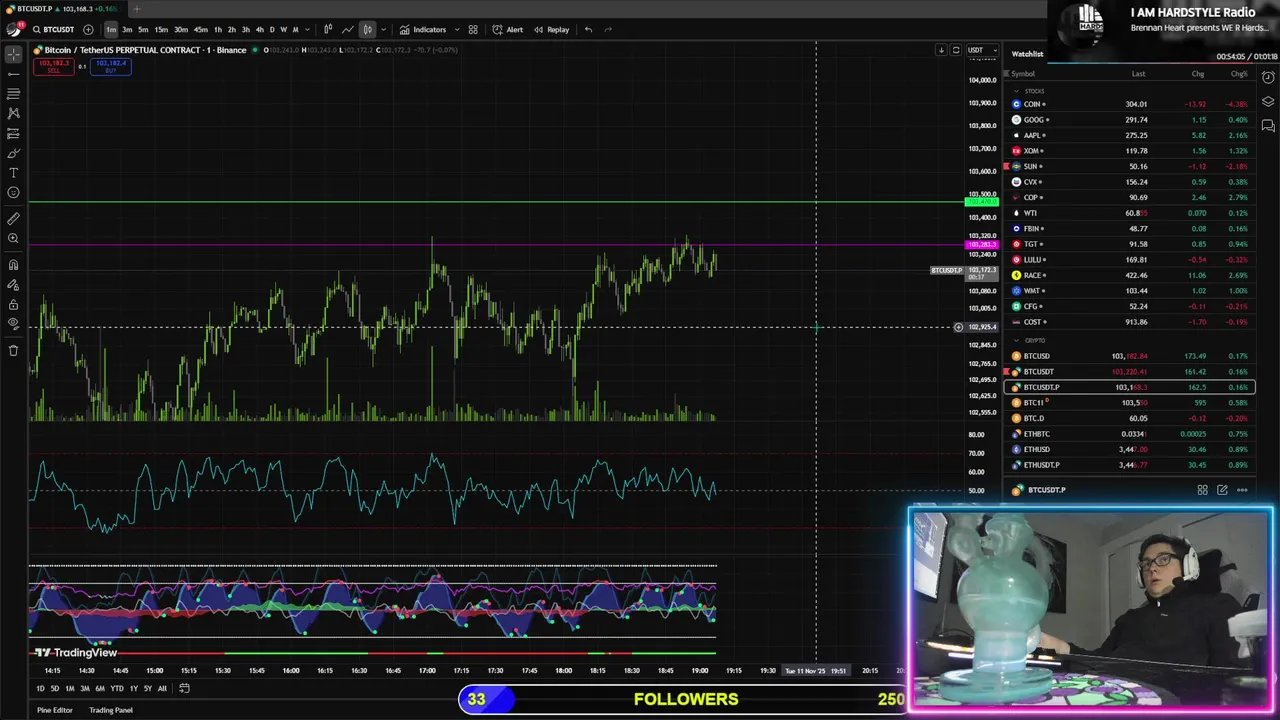Activate the zoom in tool
Viewport: 1280px width, 720px height.
tap(13, 238)
